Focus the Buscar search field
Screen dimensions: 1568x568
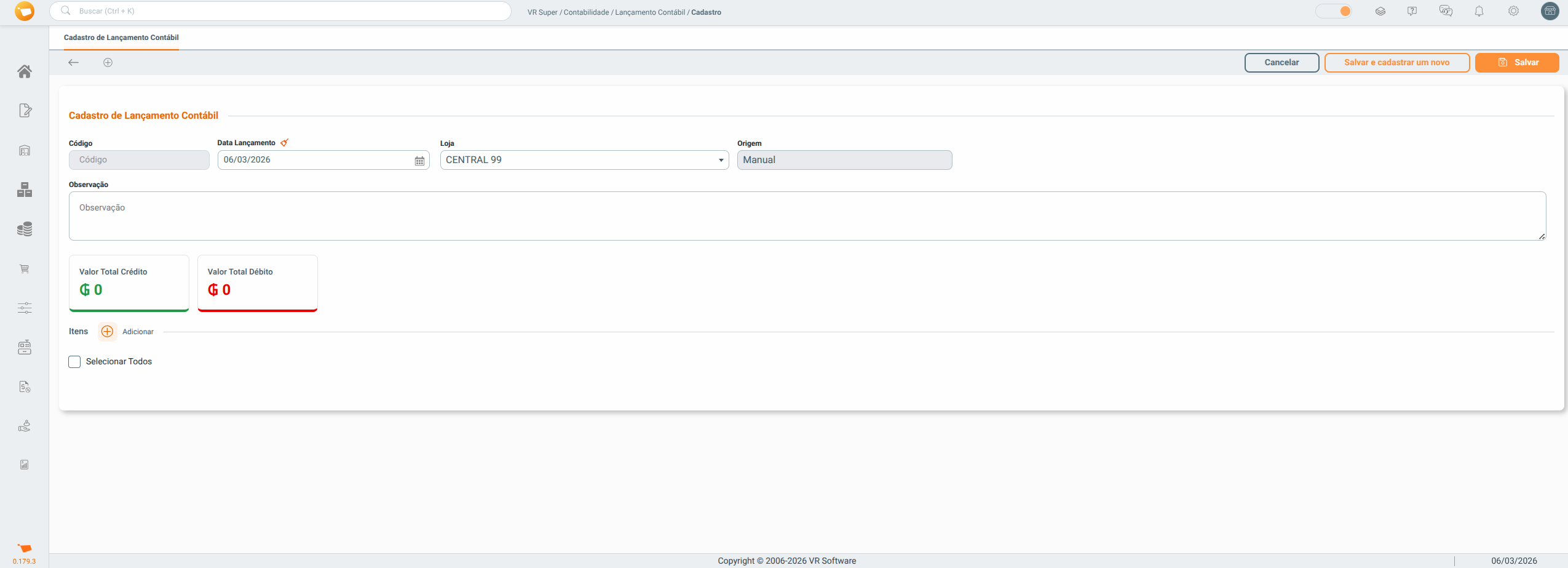(289, 11)
